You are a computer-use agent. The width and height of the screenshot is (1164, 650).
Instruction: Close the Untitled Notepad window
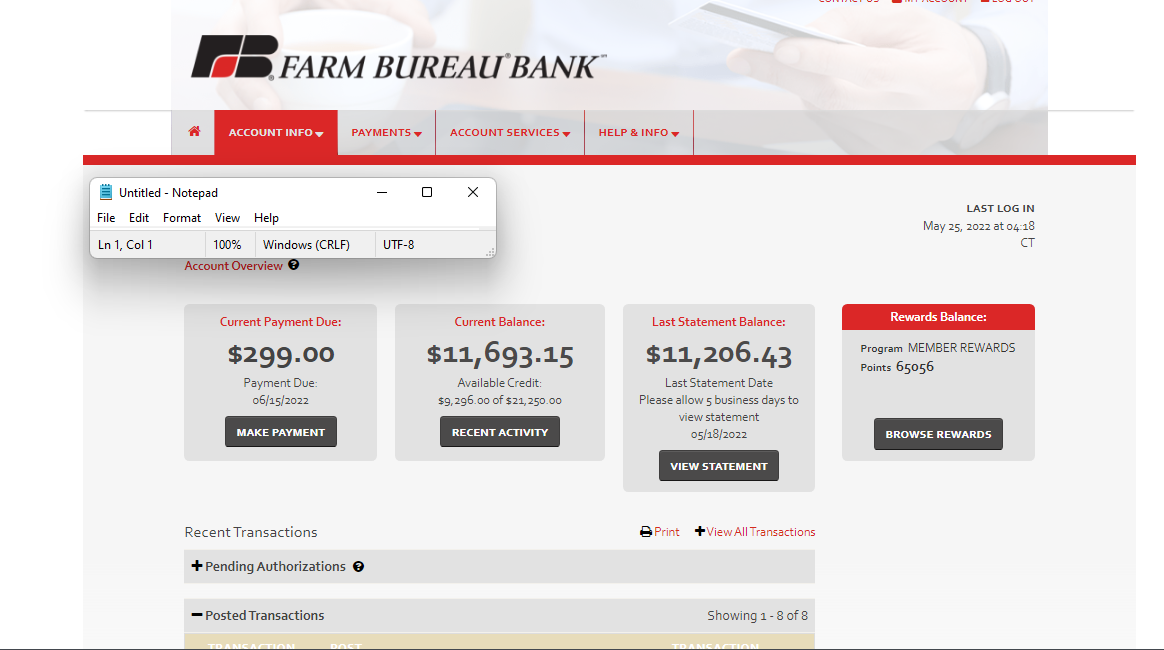(x=473, y=192)
